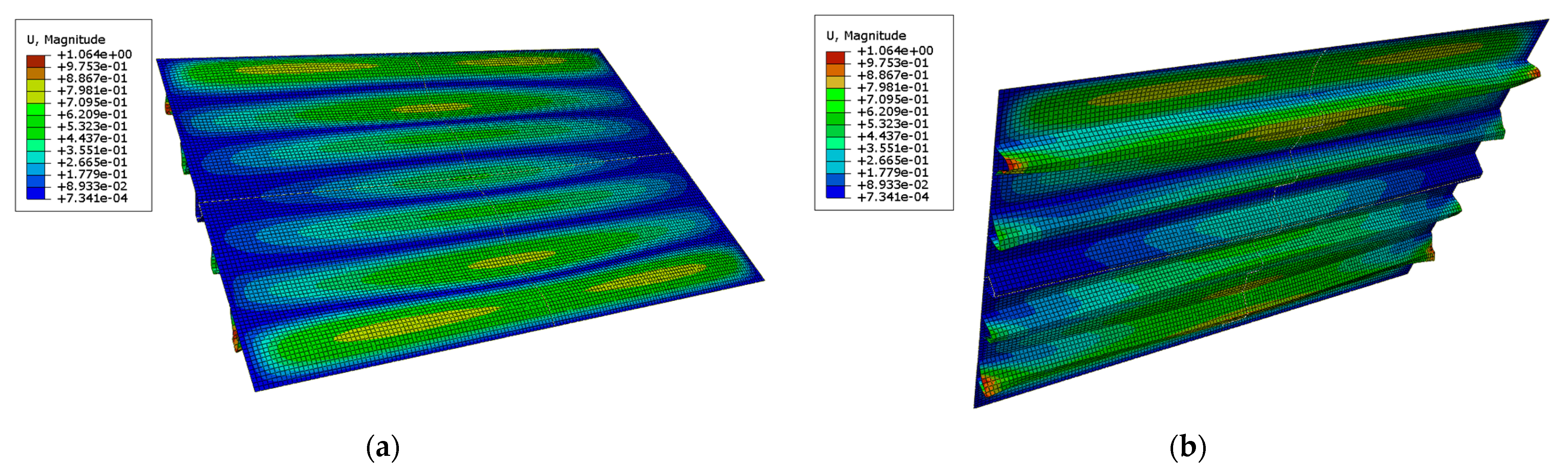This screenshot has height=474, width=1568.
Task: Select the +8.933e-02 value in figure (b) legend
Action: coord(892,185)
